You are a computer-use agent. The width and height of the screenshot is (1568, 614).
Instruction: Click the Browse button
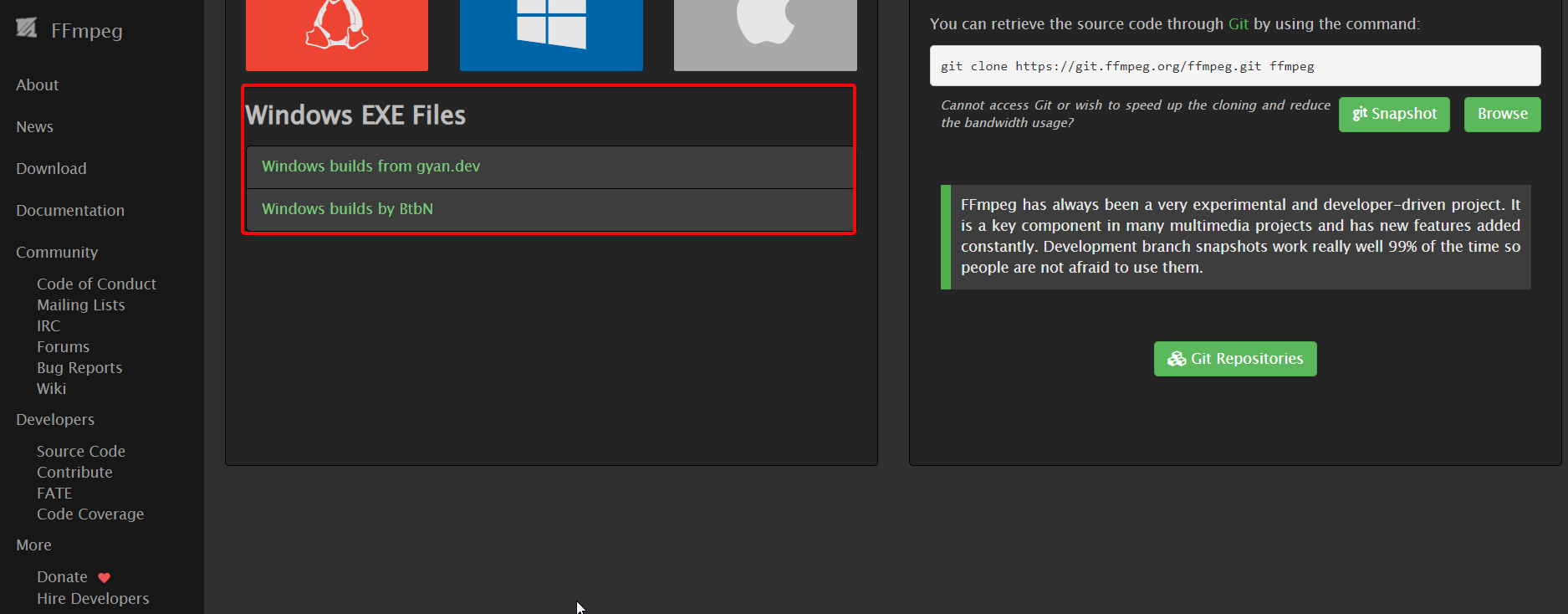click(x=1503, y=114)
